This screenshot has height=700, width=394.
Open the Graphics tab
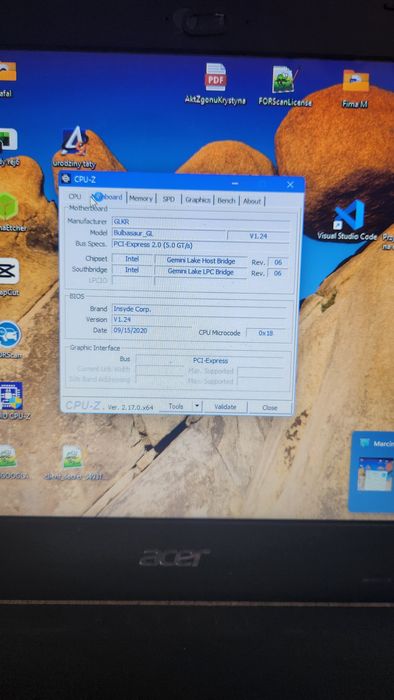(x=198, y=200)
